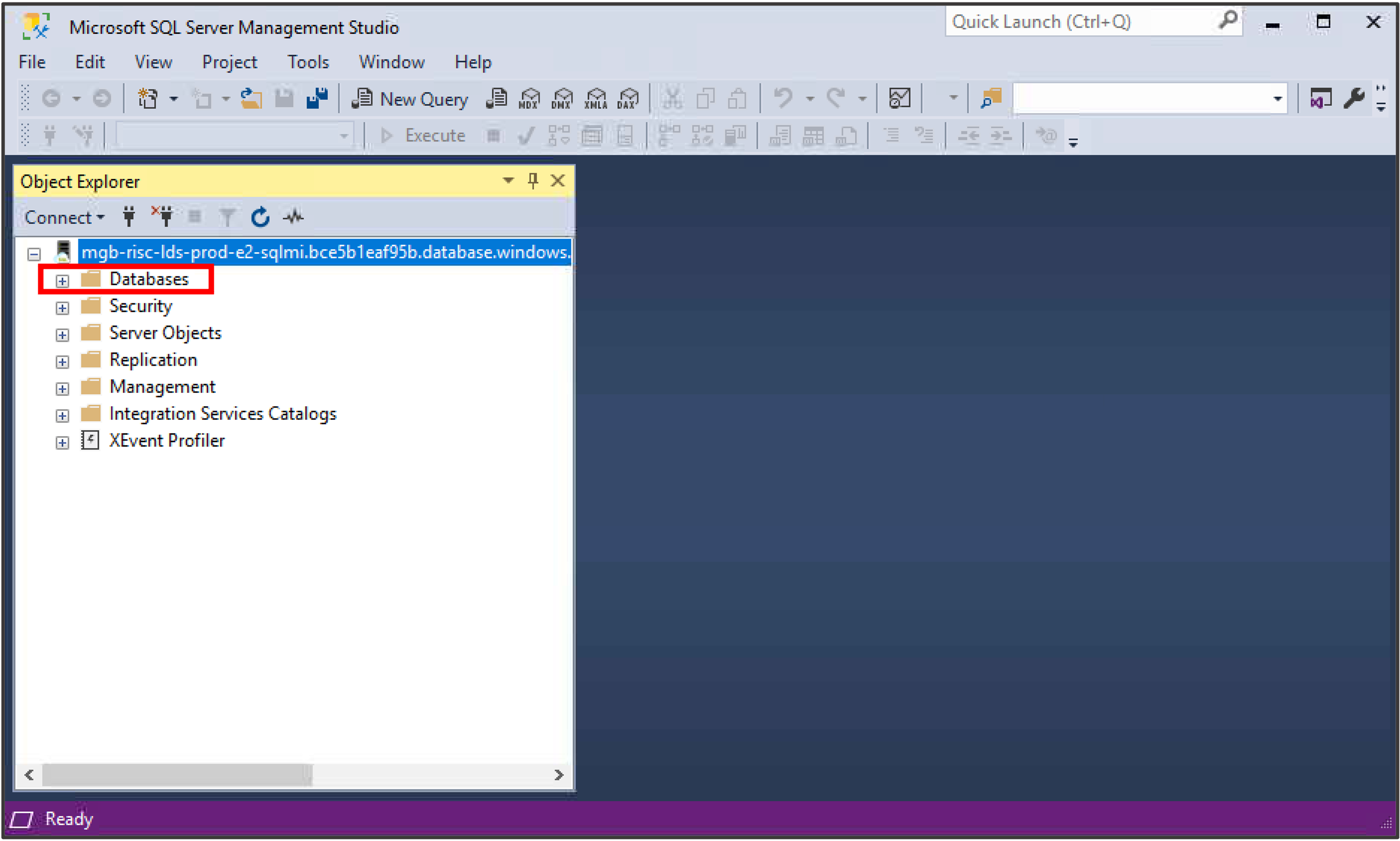
Task: Click the New Query button
Action: [x=410, y=99]
